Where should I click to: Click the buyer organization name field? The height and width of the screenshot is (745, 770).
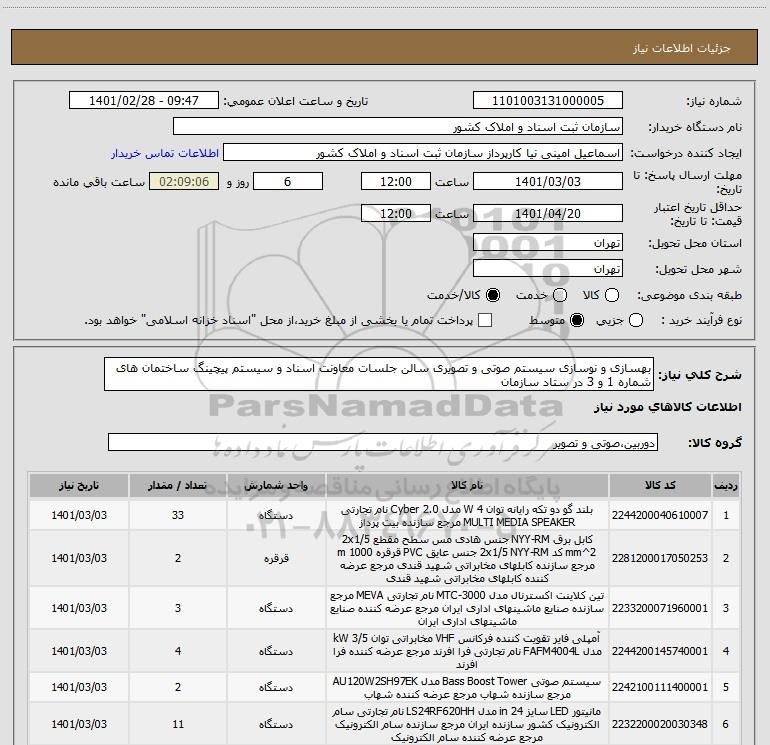point(398,127)
